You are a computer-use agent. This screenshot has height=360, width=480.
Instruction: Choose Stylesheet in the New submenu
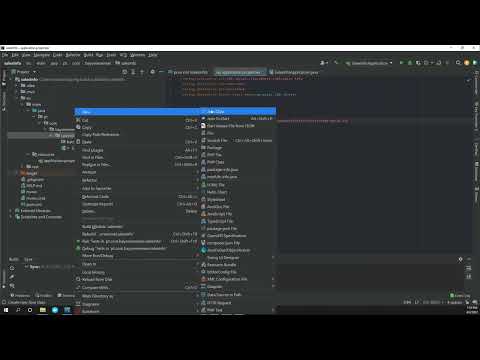tap(238, 199)
